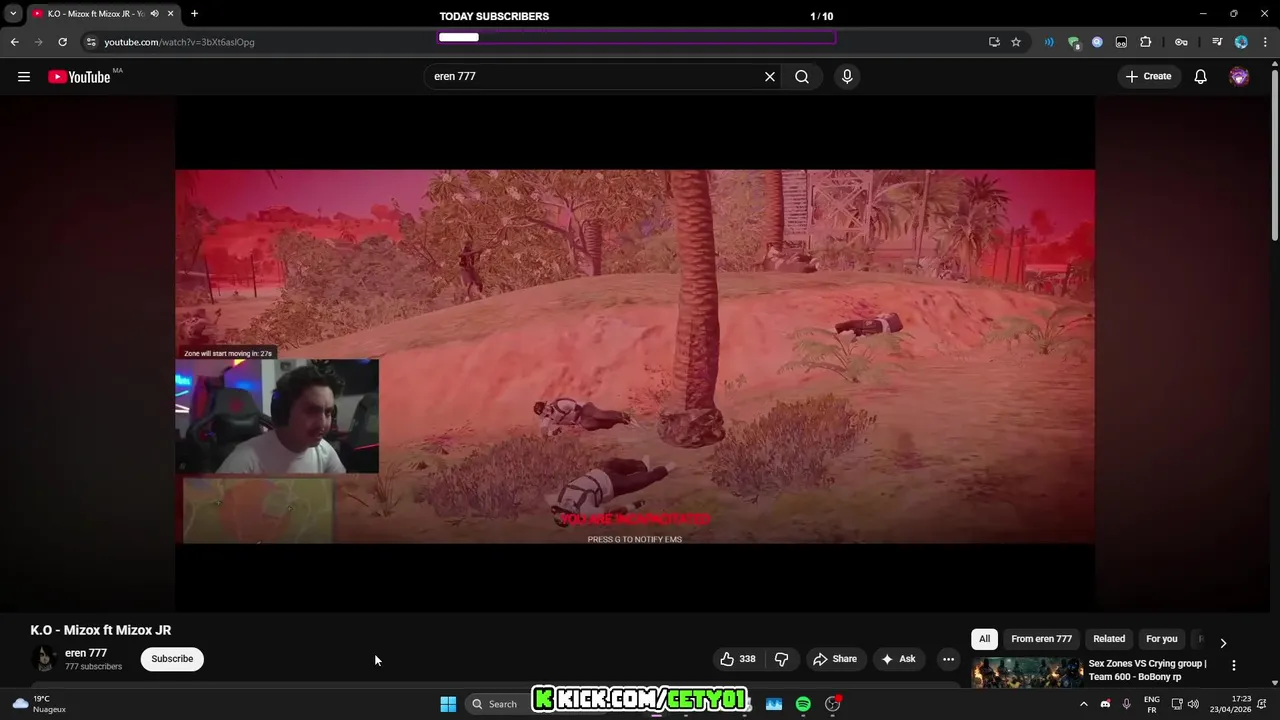Install app via address bar icon
1280x720 pixels.
coord(994,42)
